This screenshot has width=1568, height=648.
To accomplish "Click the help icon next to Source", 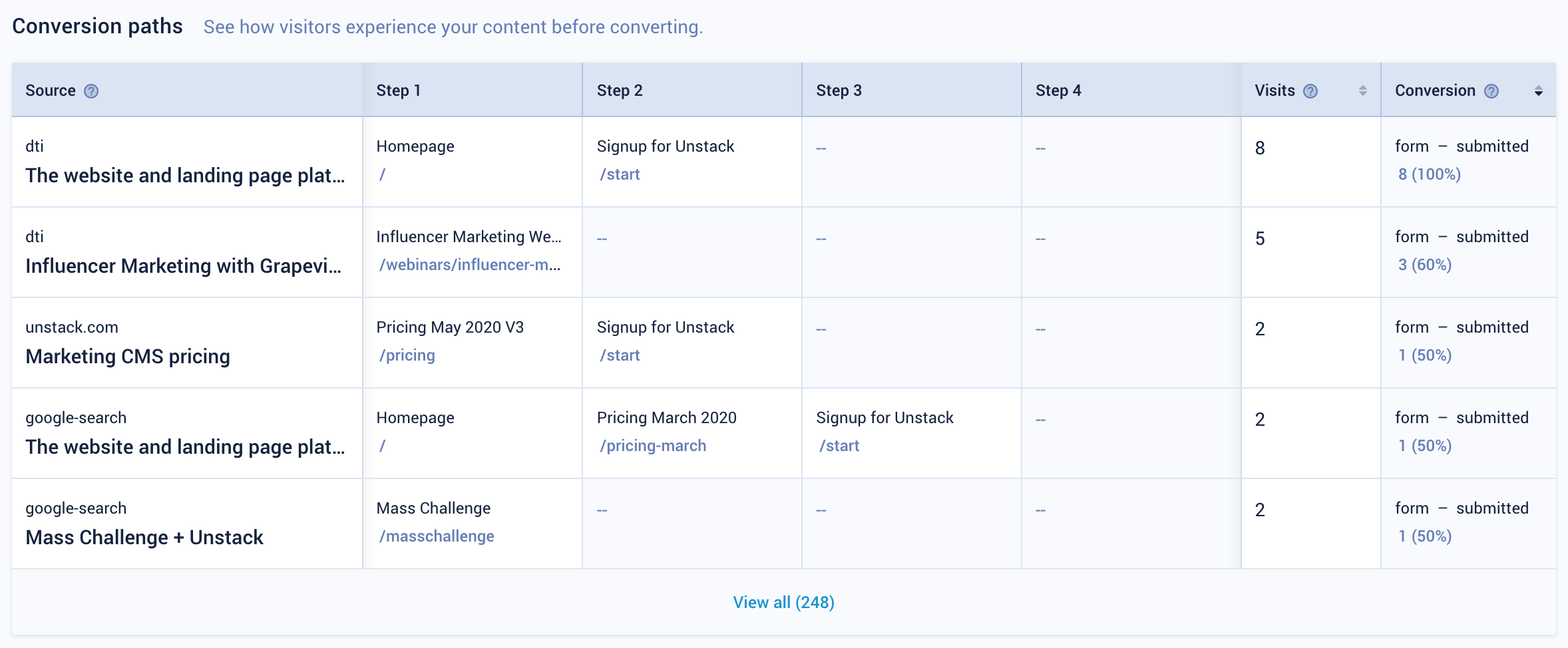I will (91, 91).
